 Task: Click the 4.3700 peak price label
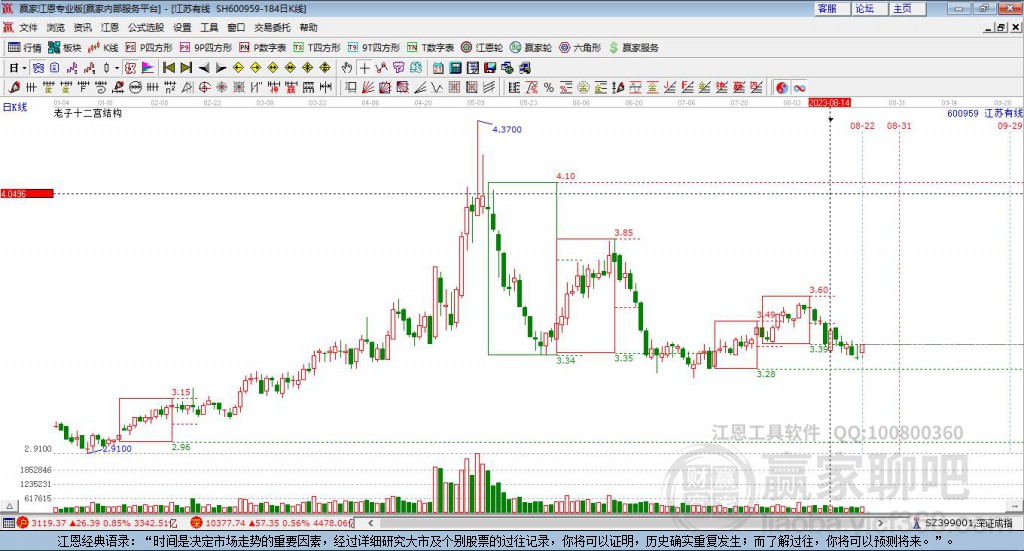click(x=507, y=129)
